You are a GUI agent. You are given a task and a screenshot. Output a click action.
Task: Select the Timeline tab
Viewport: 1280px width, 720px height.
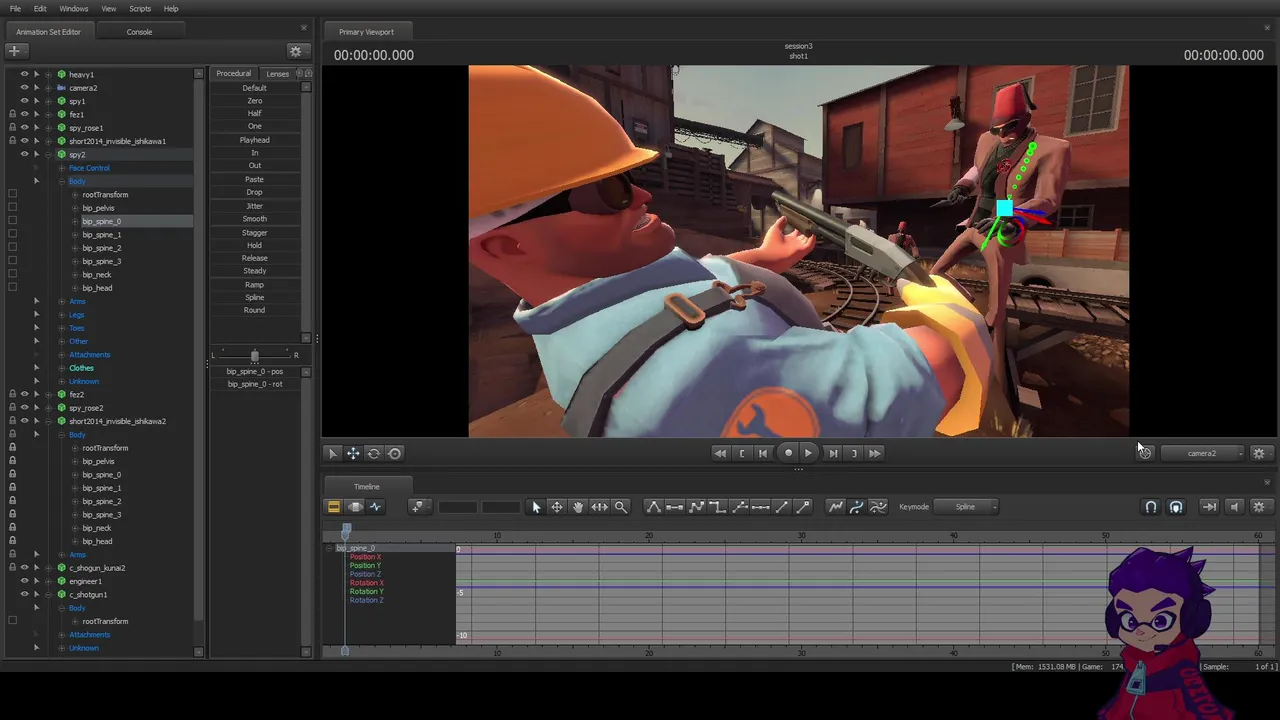[x=366, y=487]
